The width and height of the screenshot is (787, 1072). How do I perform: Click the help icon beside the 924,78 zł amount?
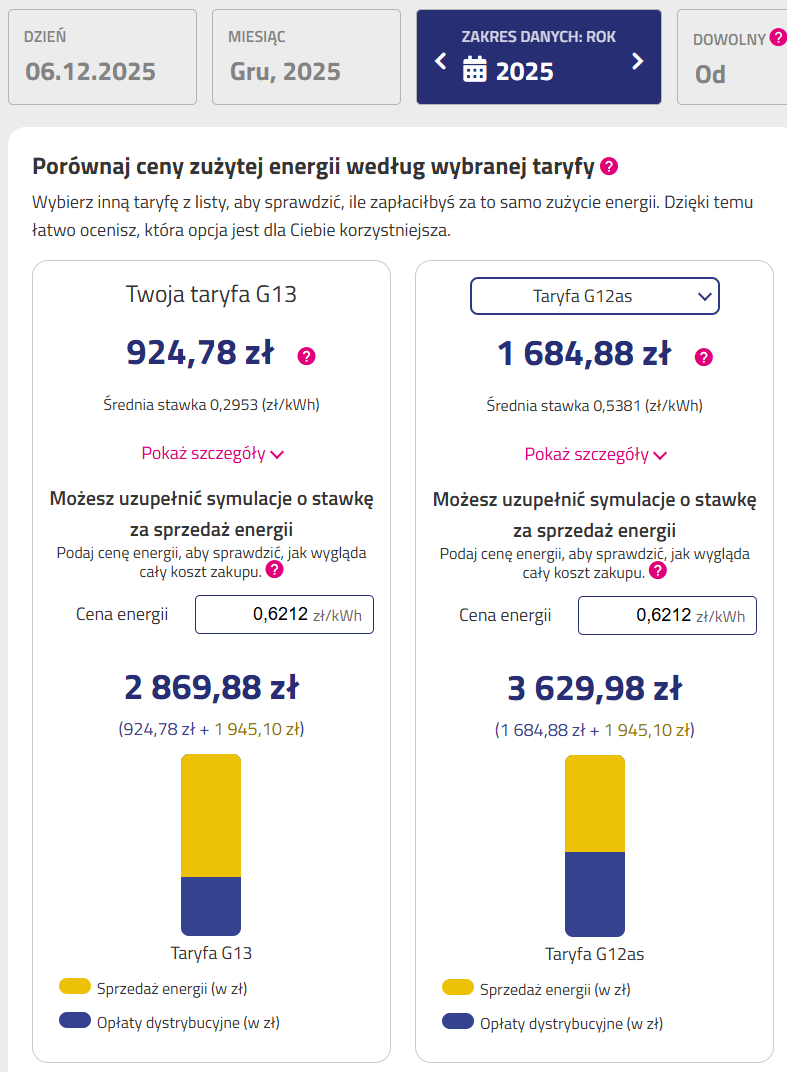(x=307, y=356)
